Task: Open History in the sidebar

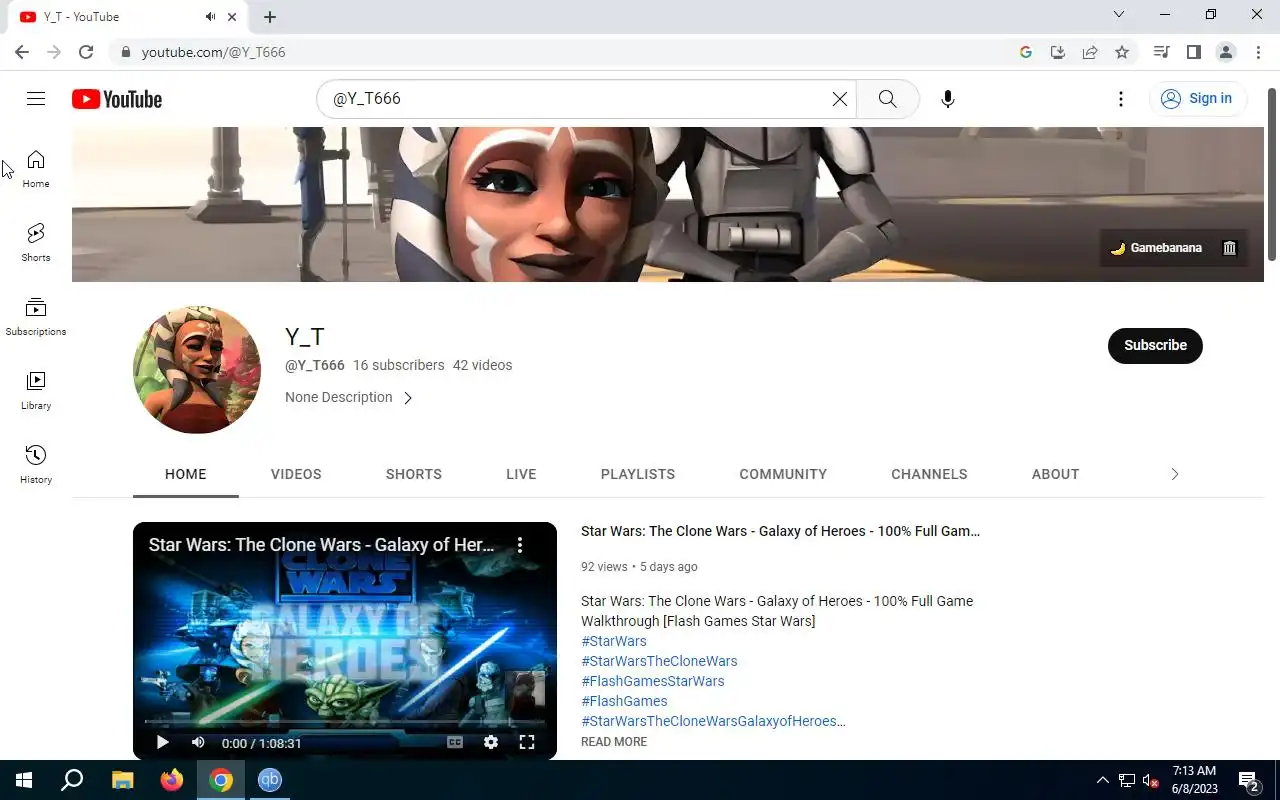Action: [36, 465]
